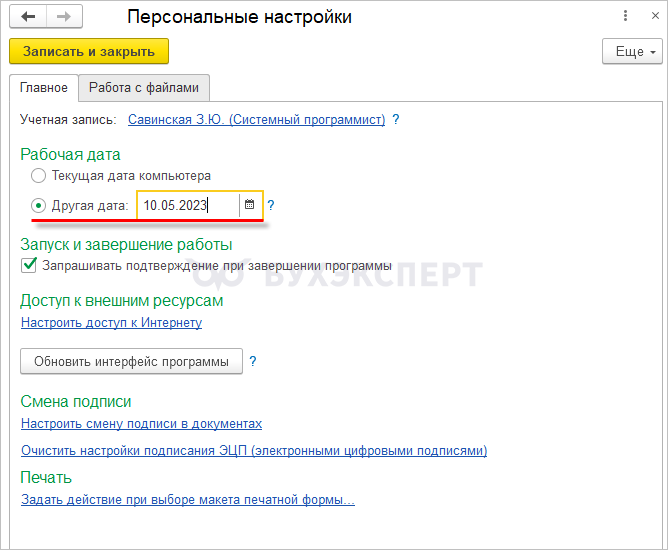Click the Доступ к внешним ресурсам heading
The width and height of the screenshot is (668, 550).
(121, 301)
